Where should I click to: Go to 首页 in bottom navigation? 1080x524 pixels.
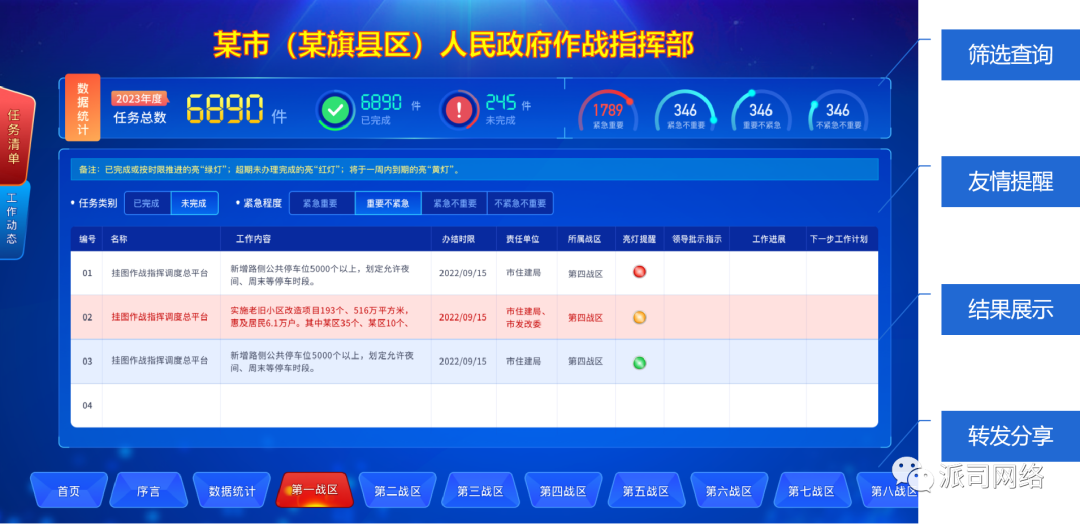pos(69,491)
